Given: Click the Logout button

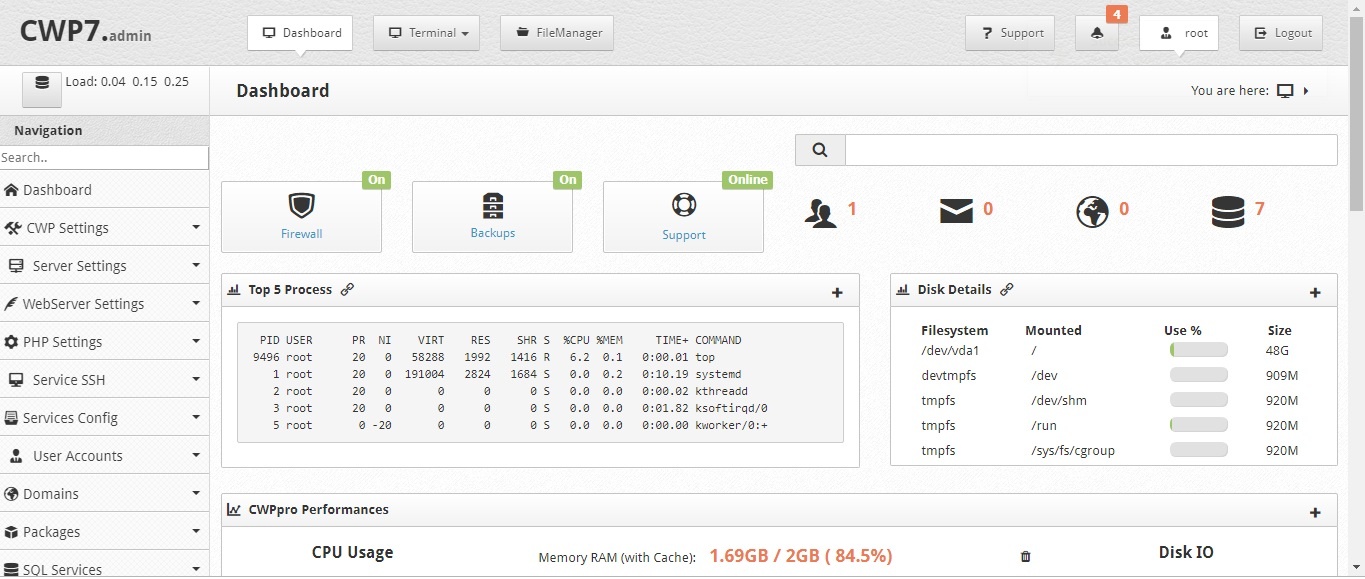Looking at the screenshot, I should coord(1281,33).
